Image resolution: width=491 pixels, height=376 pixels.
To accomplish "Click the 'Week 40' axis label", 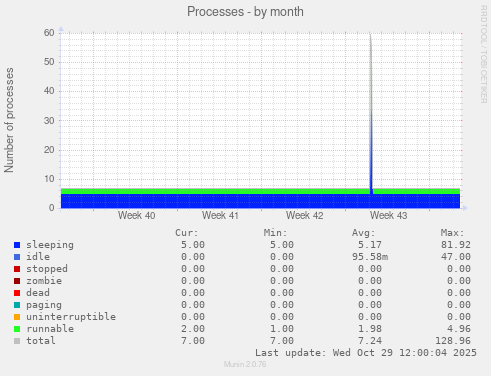I will click(x=136, y=216).
